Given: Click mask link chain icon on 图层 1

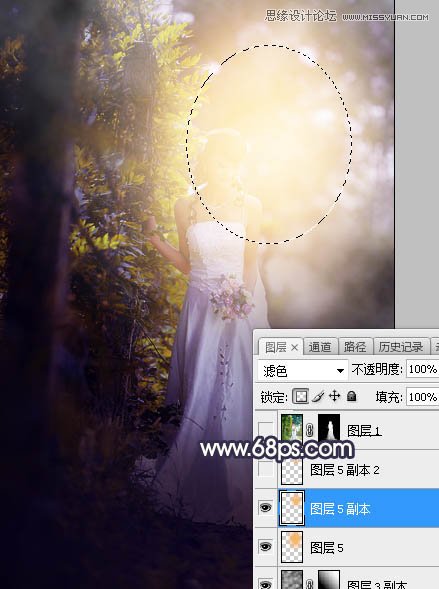Looking at the screenshot, I should pos(309,429).
